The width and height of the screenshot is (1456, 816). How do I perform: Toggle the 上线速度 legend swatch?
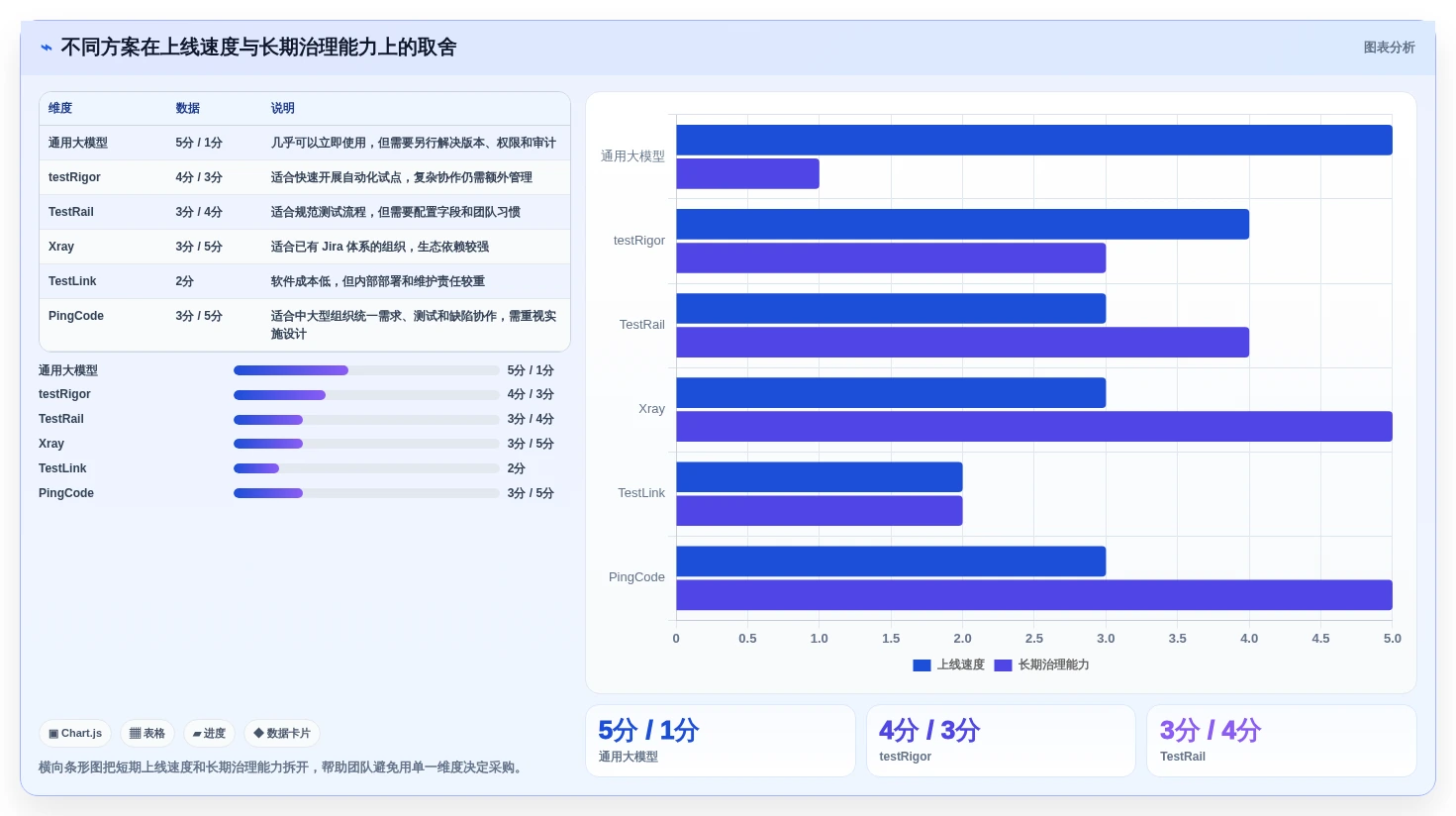tap(922, 665)
